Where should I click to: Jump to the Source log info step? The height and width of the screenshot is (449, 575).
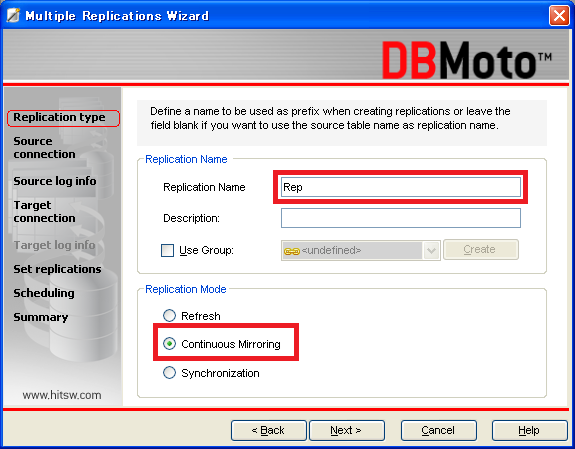click(55, 181)
